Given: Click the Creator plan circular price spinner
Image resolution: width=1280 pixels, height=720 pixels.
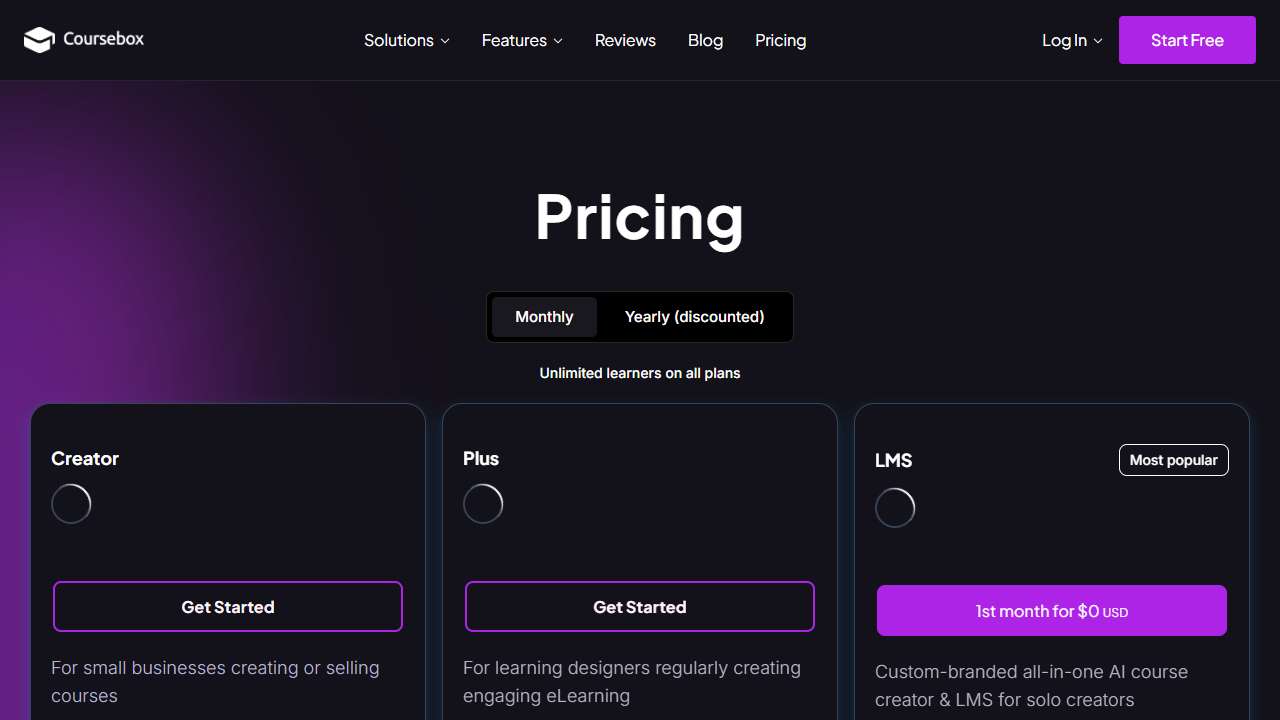Looking at the screenshot, I should tap(71, 503).
